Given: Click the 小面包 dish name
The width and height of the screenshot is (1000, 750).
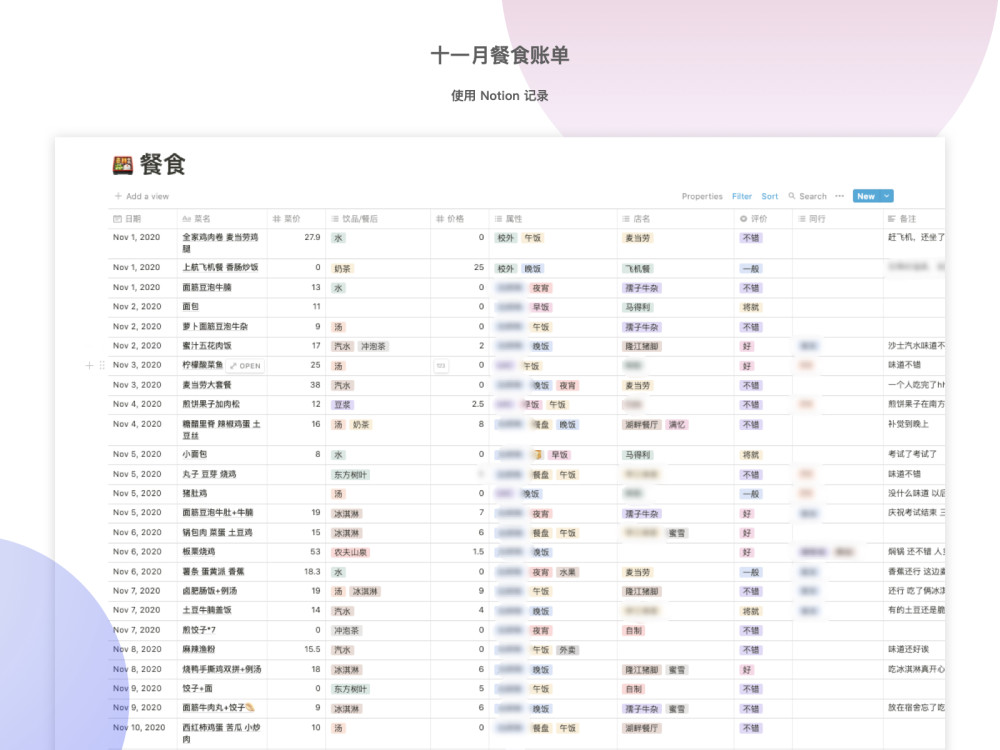Looking at the screenshot, I should click(x=195, y=454).
